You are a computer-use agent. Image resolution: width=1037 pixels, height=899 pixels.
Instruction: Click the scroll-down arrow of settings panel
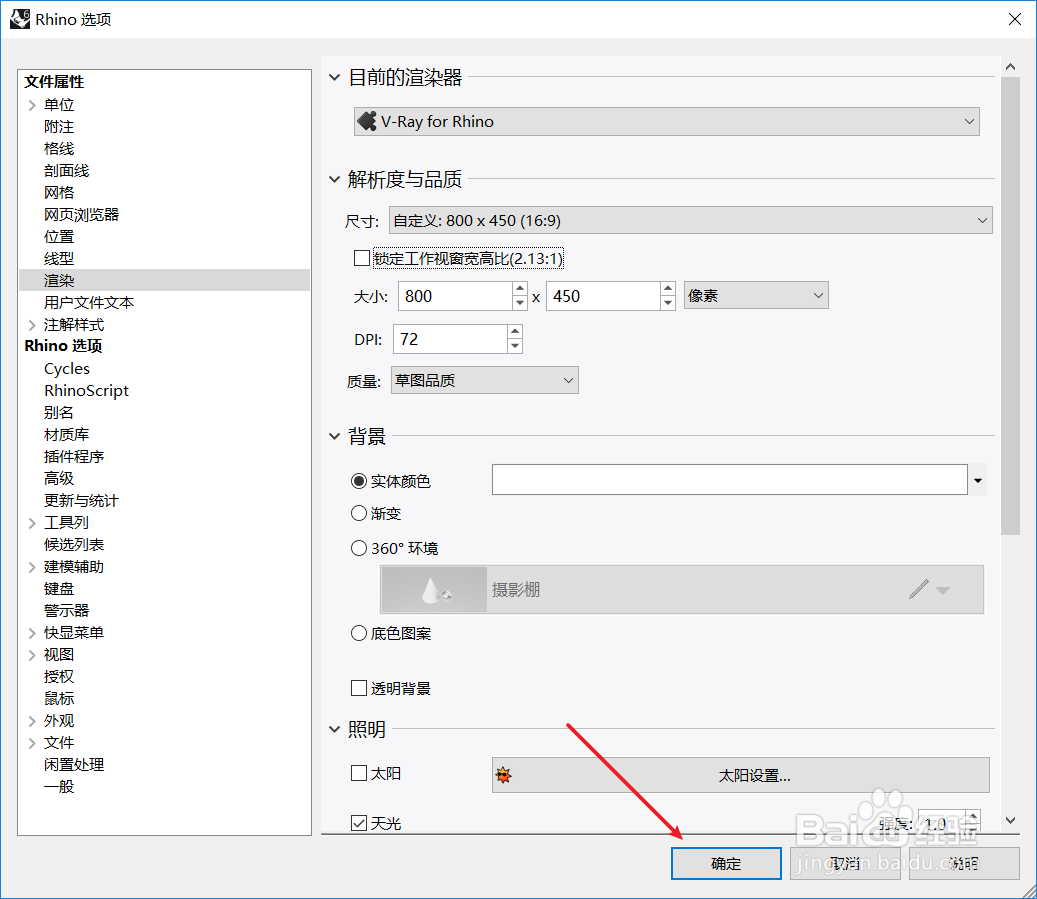(1010, 820)
